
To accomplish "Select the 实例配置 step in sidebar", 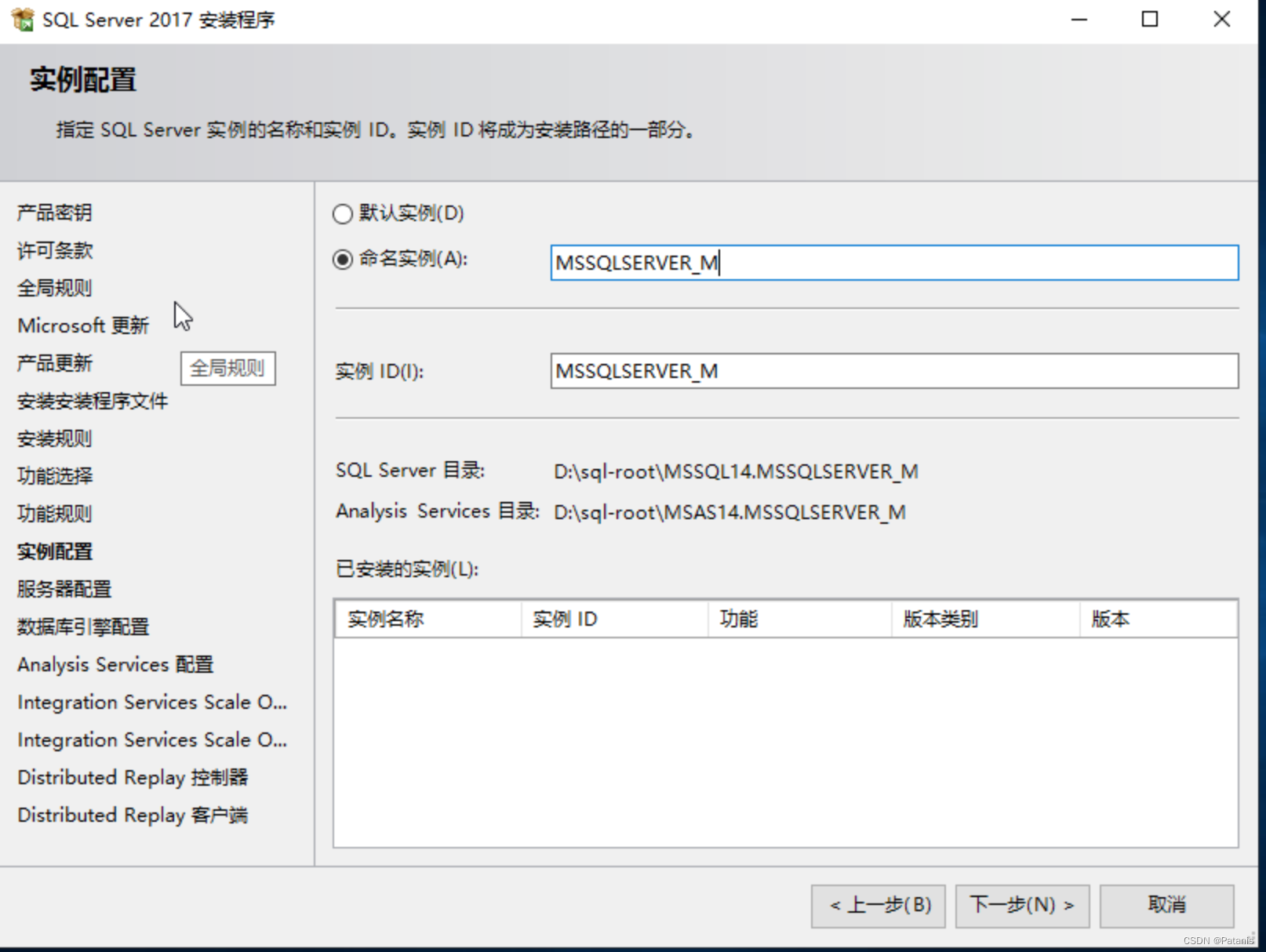I will tap(54, 551).
